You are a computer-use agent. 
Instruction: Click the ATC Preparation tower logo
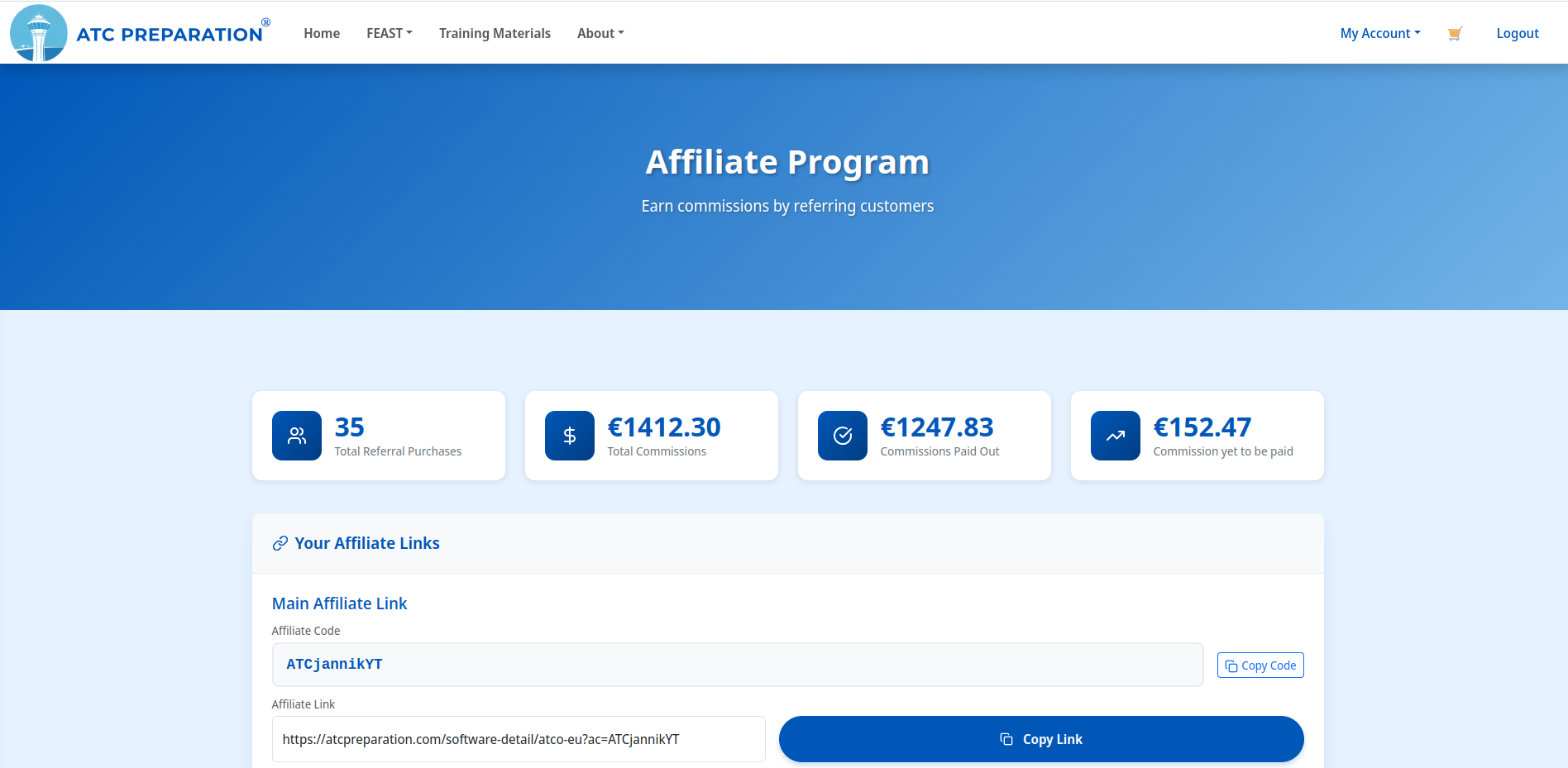pos(38,33)
